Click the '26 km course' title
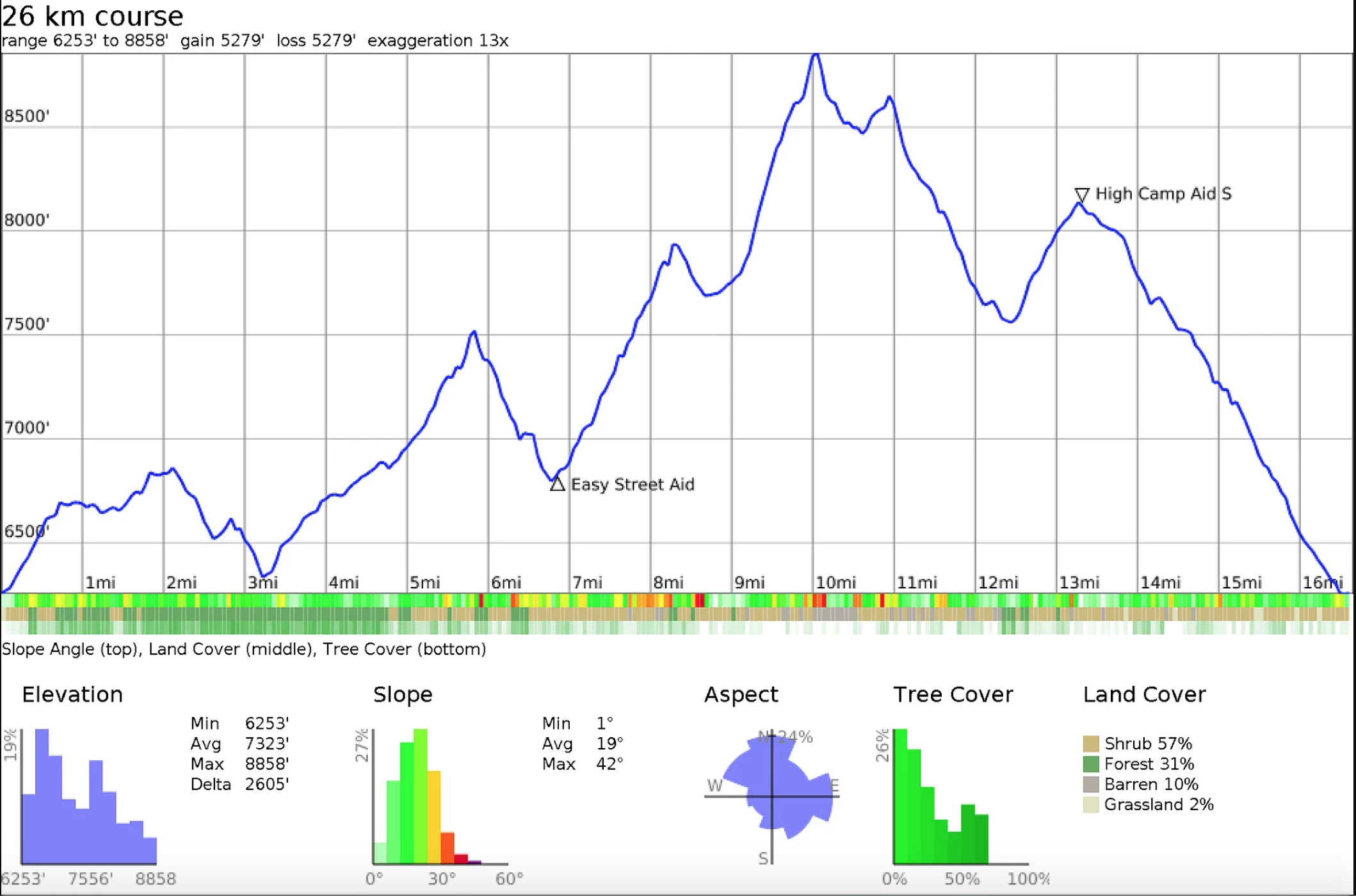Image resolution: width=1356 pixels, height=896 pixels. coord(93,16)
